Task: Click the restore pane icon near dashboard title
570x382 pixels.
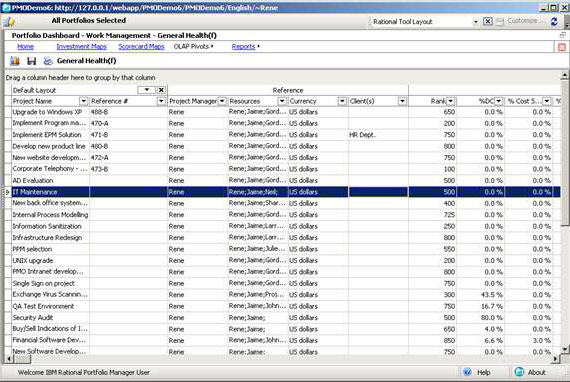Action: (x=562, y=35)
